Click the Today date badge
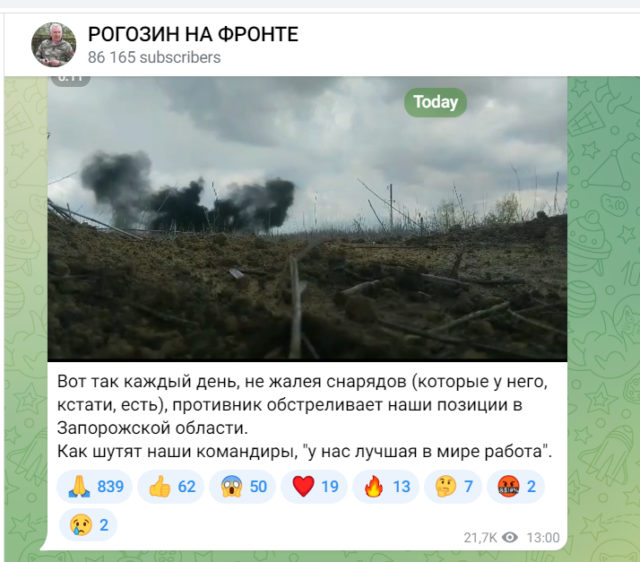The width and height of the screenshot is (640, 562). (435, 102)
